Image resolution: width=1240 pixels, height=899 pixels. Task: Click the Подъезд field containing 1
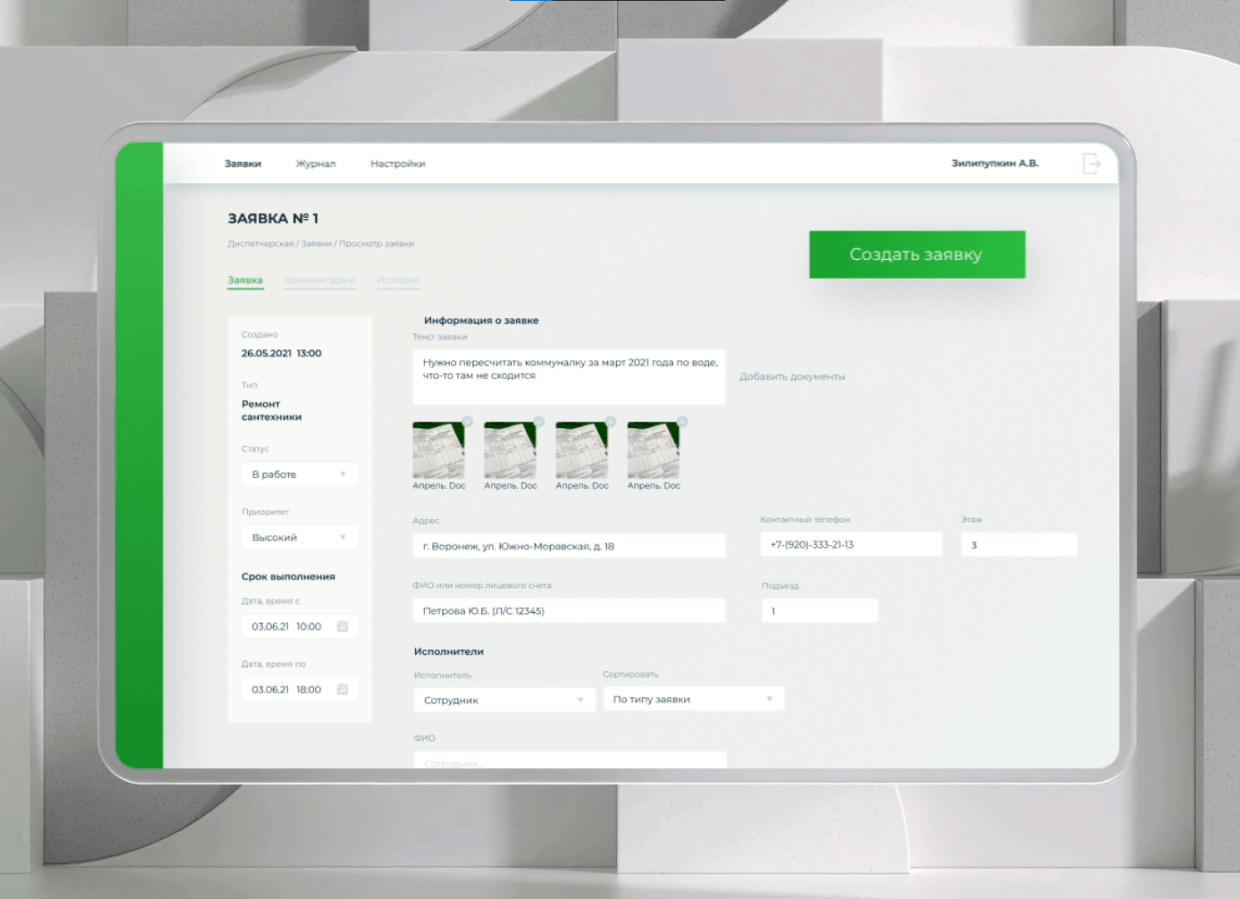(x=819, y=610)
